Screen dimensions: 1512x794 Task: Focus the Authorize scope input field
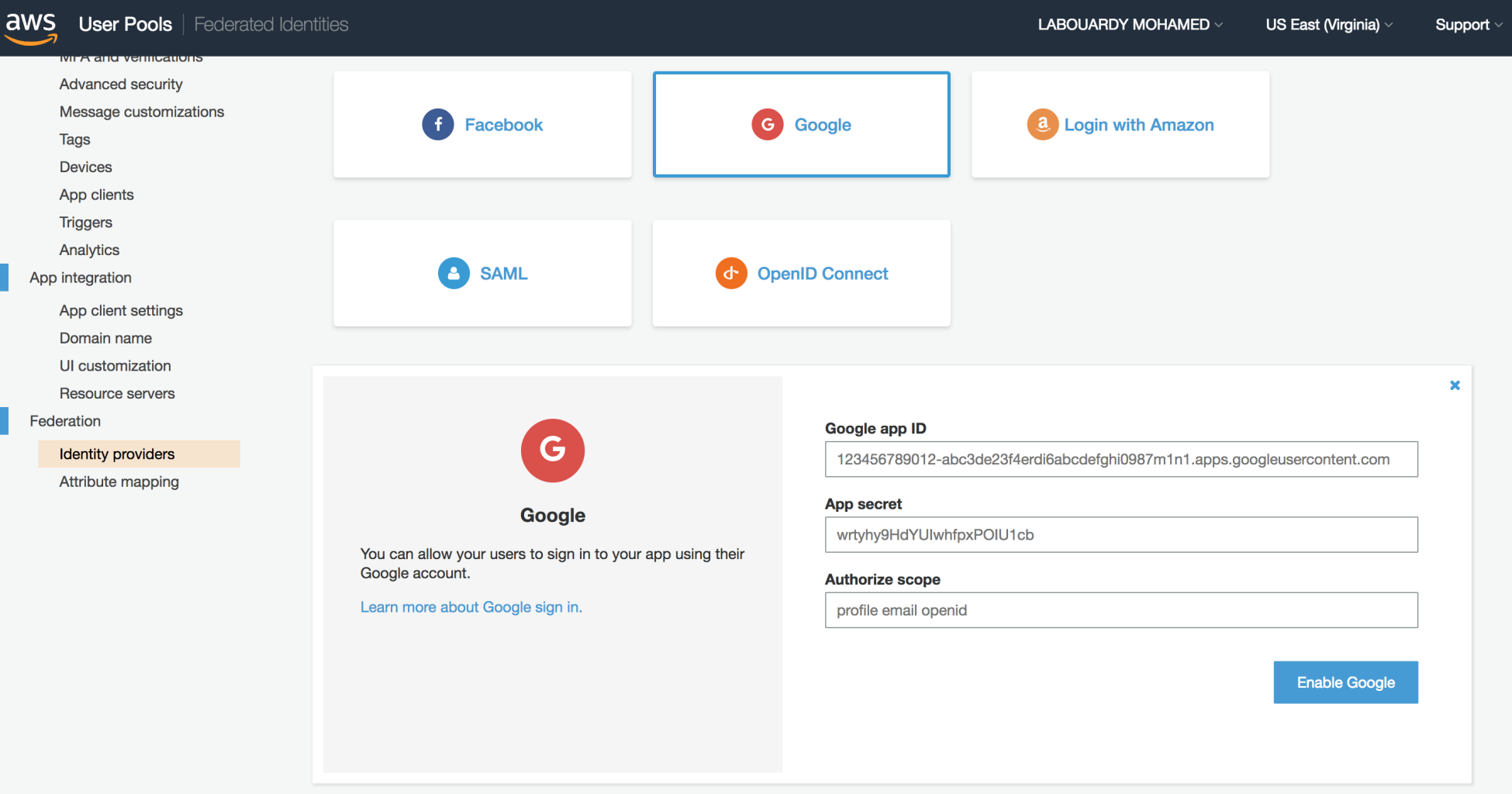1121,610
